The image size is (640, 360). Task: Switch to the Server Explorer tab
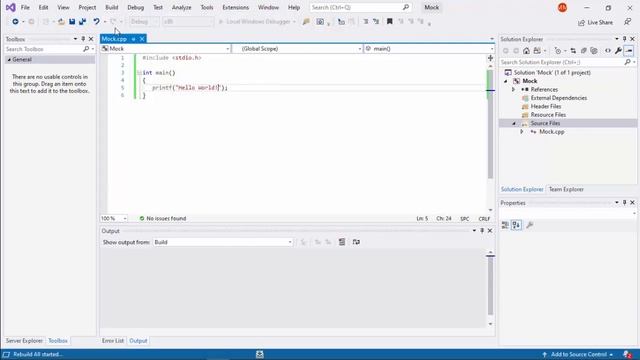pyautogui.click(x=24, y=341)
